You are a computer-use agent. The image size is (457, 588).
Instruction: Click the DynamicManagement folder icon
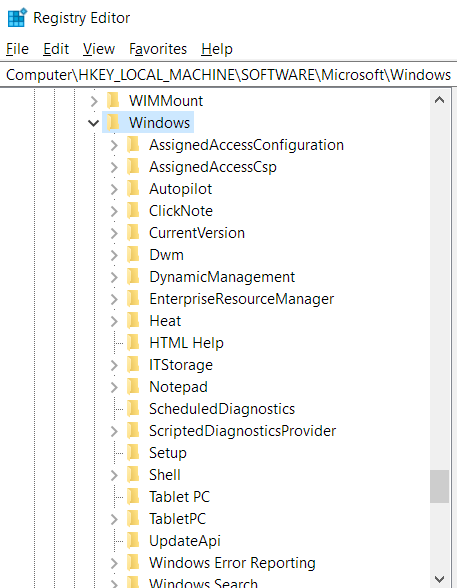pyautogui.click(x=133, y=276)
